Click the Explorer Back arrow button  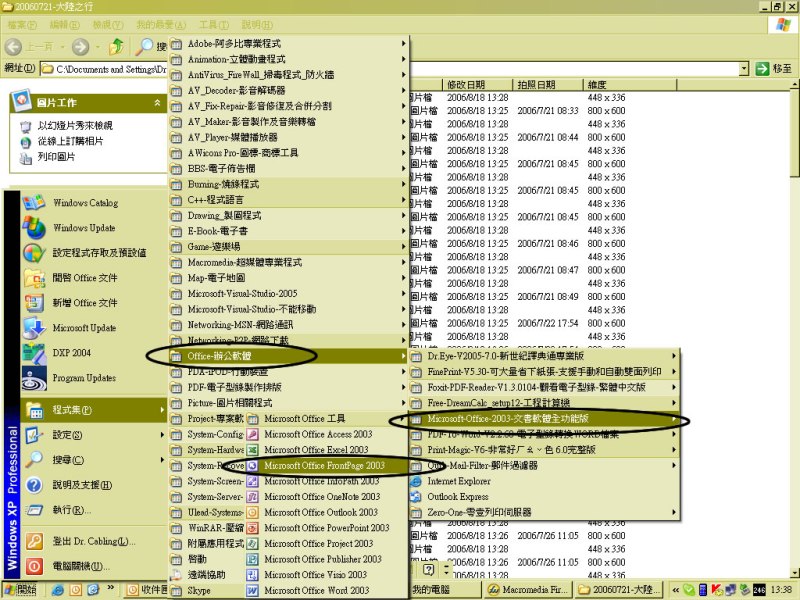(x=14, y=47)
